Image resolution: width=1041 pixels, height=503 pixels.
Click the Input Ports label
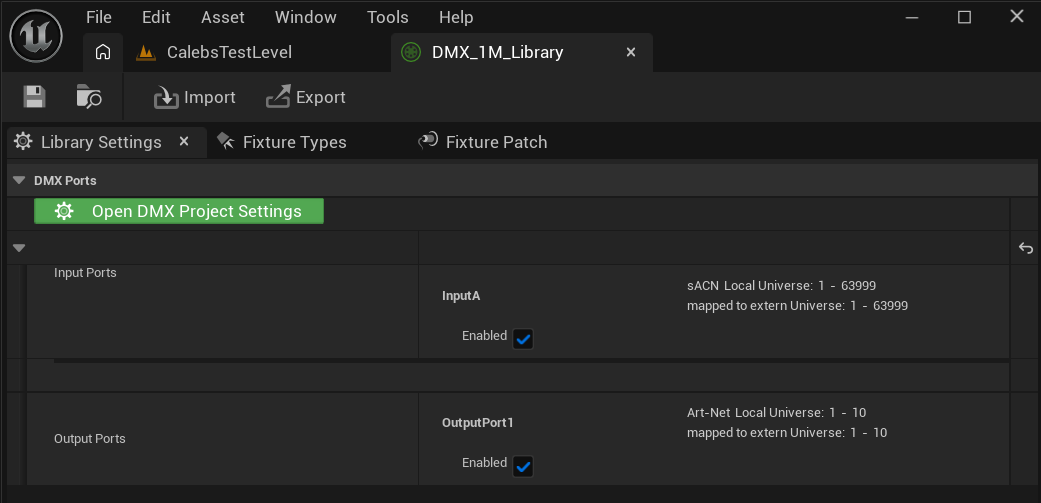point(85,273)
